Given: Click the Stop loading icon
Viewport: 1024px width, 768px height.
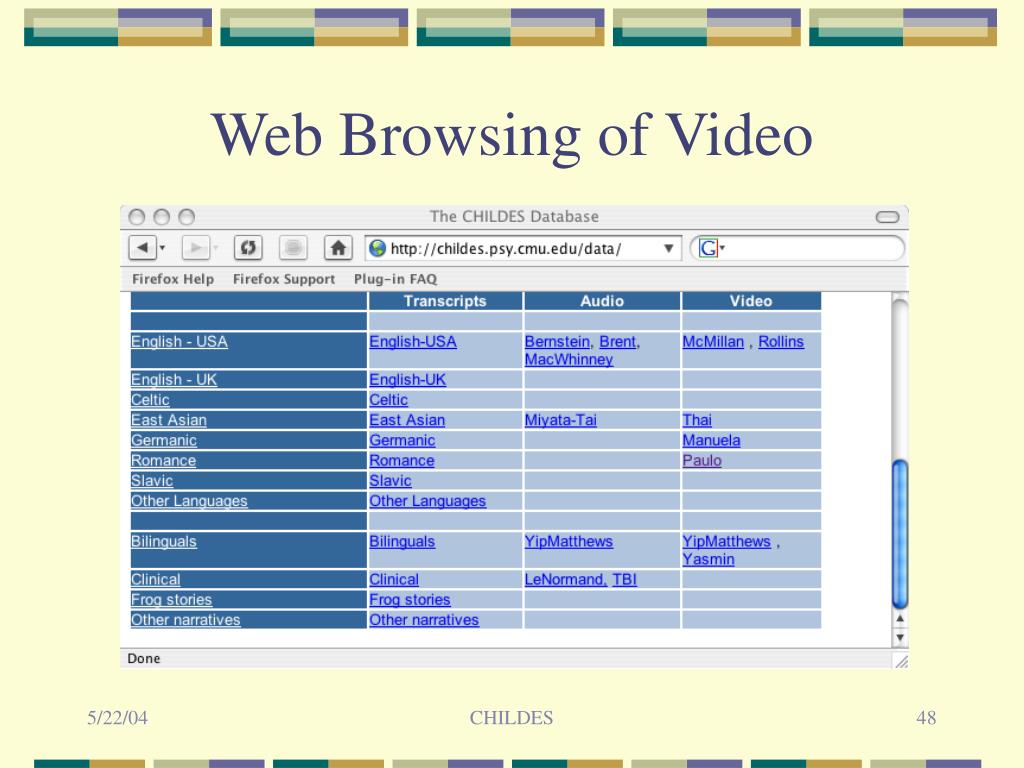Looking at the screenshot, I should 293,248.
